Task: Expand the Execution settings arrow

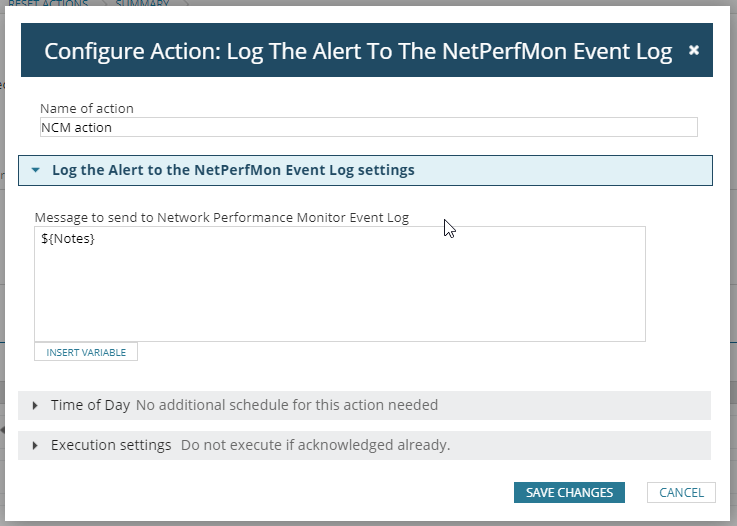Action: tap(35, 445)
